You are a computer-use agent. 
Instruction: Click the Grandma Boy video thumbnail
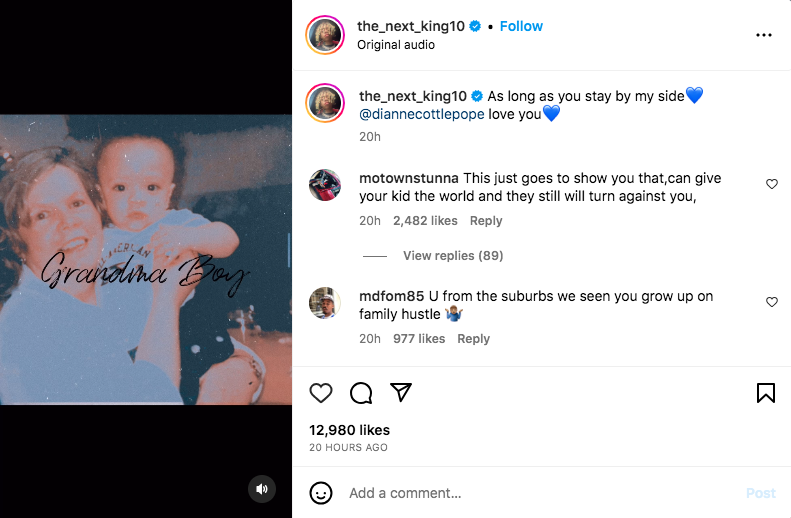coord(146,260)
